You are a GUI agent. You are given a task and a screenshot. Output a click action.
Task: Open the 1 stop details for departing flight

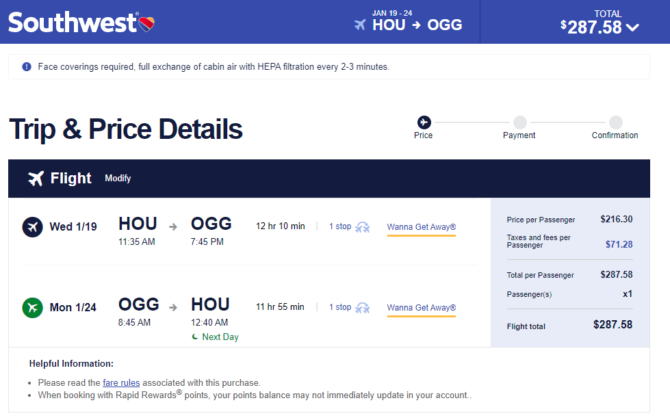pyautogui.click(x=340, y=227)
